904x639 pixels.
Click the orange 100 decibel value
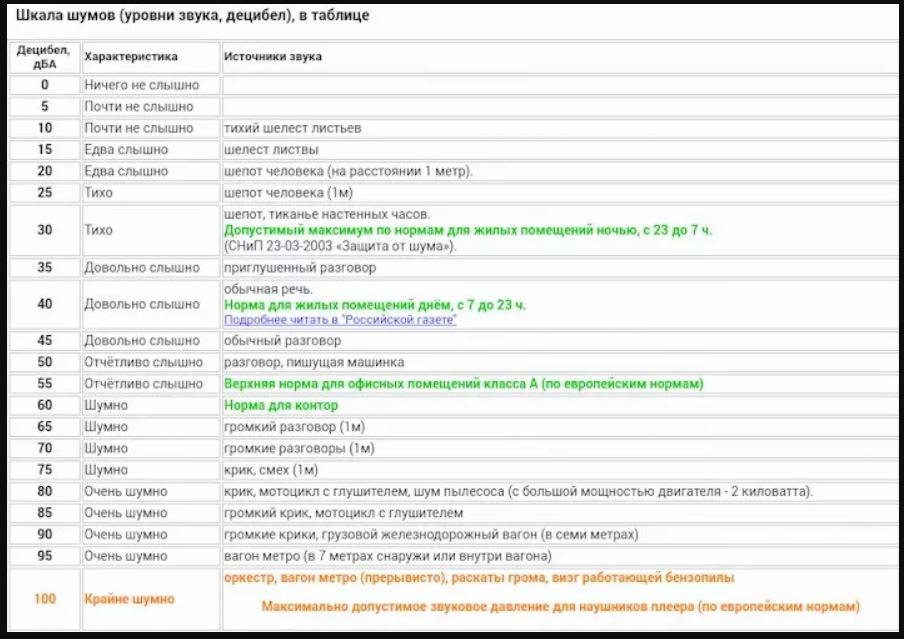44,599
